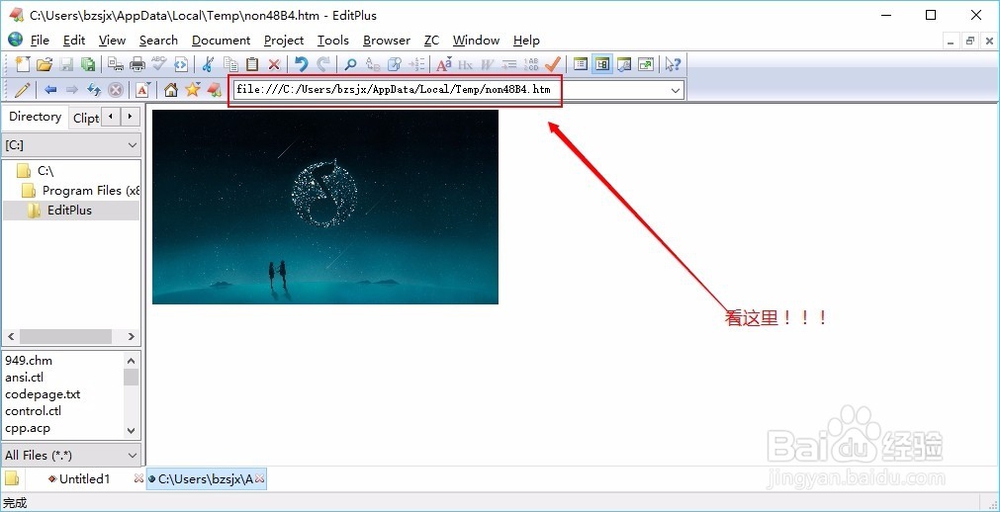1000x512 pixels.
Task: Click the Cut scissors icon
Action: pos(208,64)
